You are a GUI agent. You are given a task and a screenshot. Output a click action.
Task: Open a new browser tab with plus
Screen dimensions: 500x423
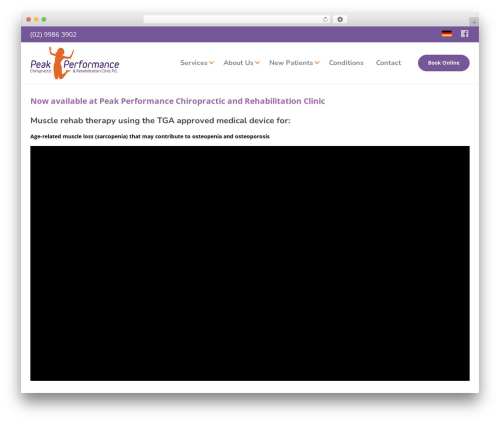click(474, 22)
